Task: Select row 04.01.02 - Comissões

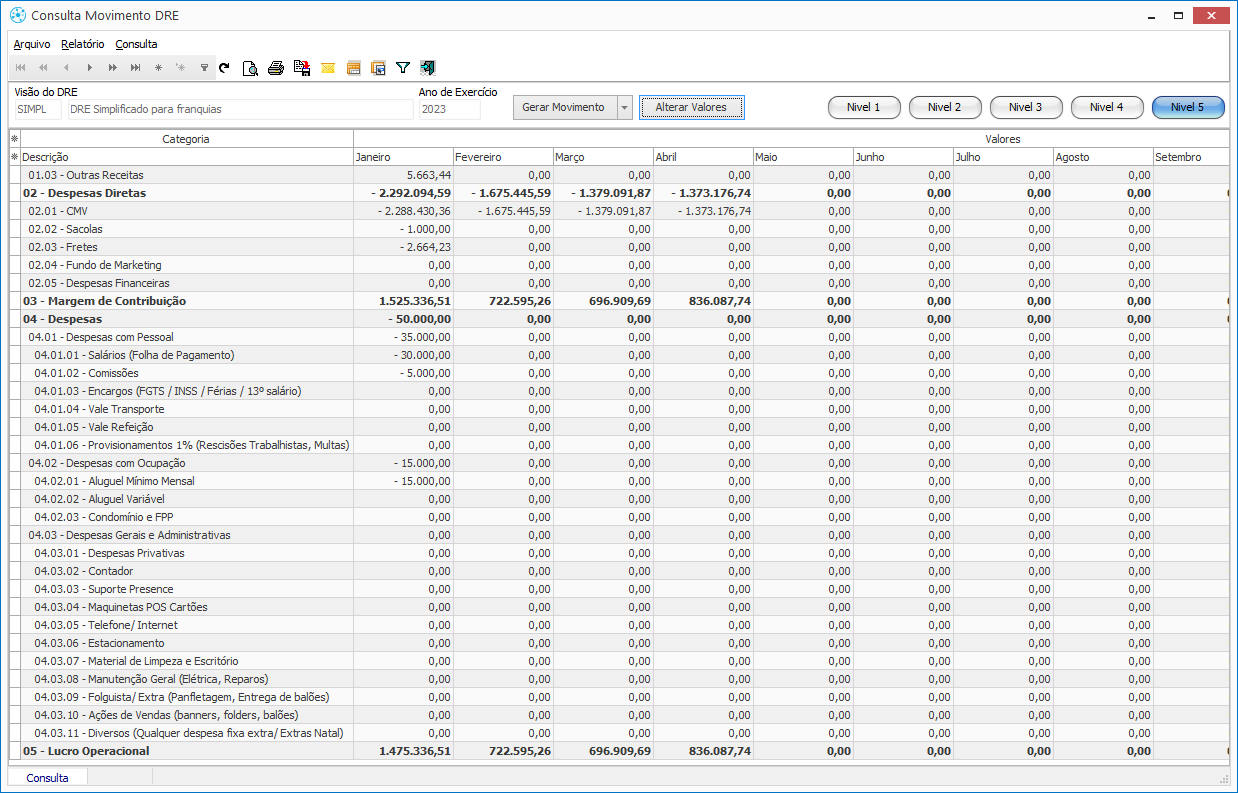Action: (x=619, y=373)
